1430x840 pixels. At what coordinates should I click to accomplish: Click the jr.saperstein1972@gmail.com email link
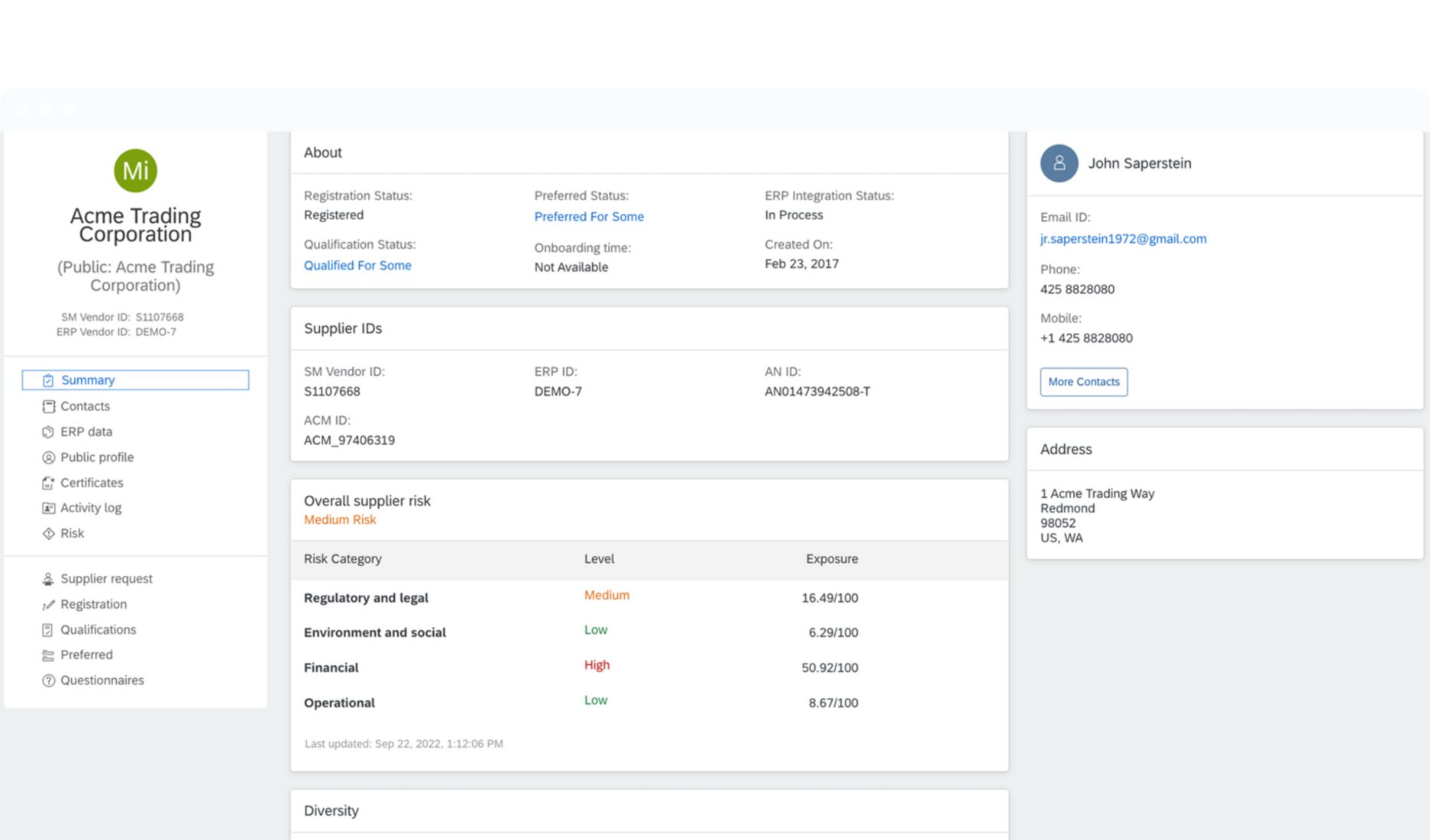click(1123, 239)
